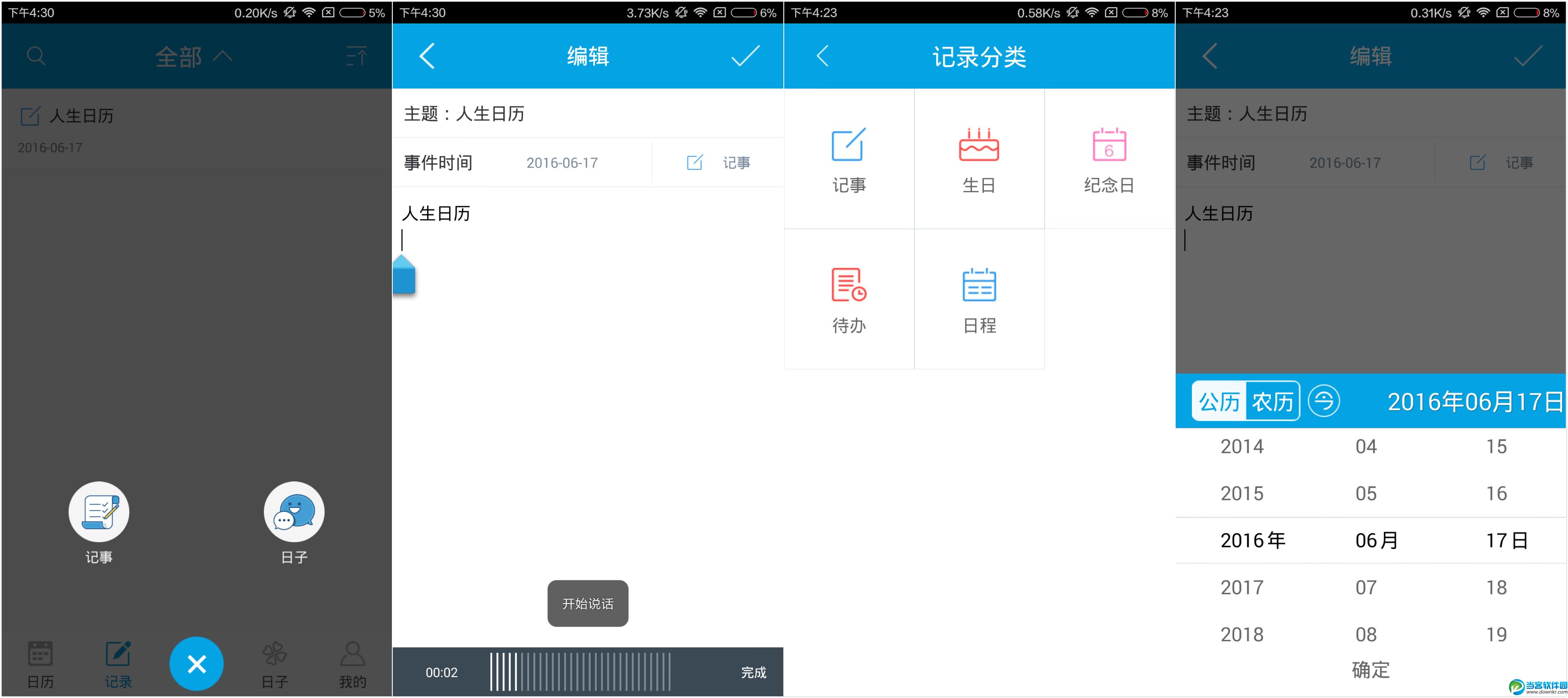Select the 生日 birthday cake category
The height and width of the screenshot is (698, 1568).
(979, 160)
